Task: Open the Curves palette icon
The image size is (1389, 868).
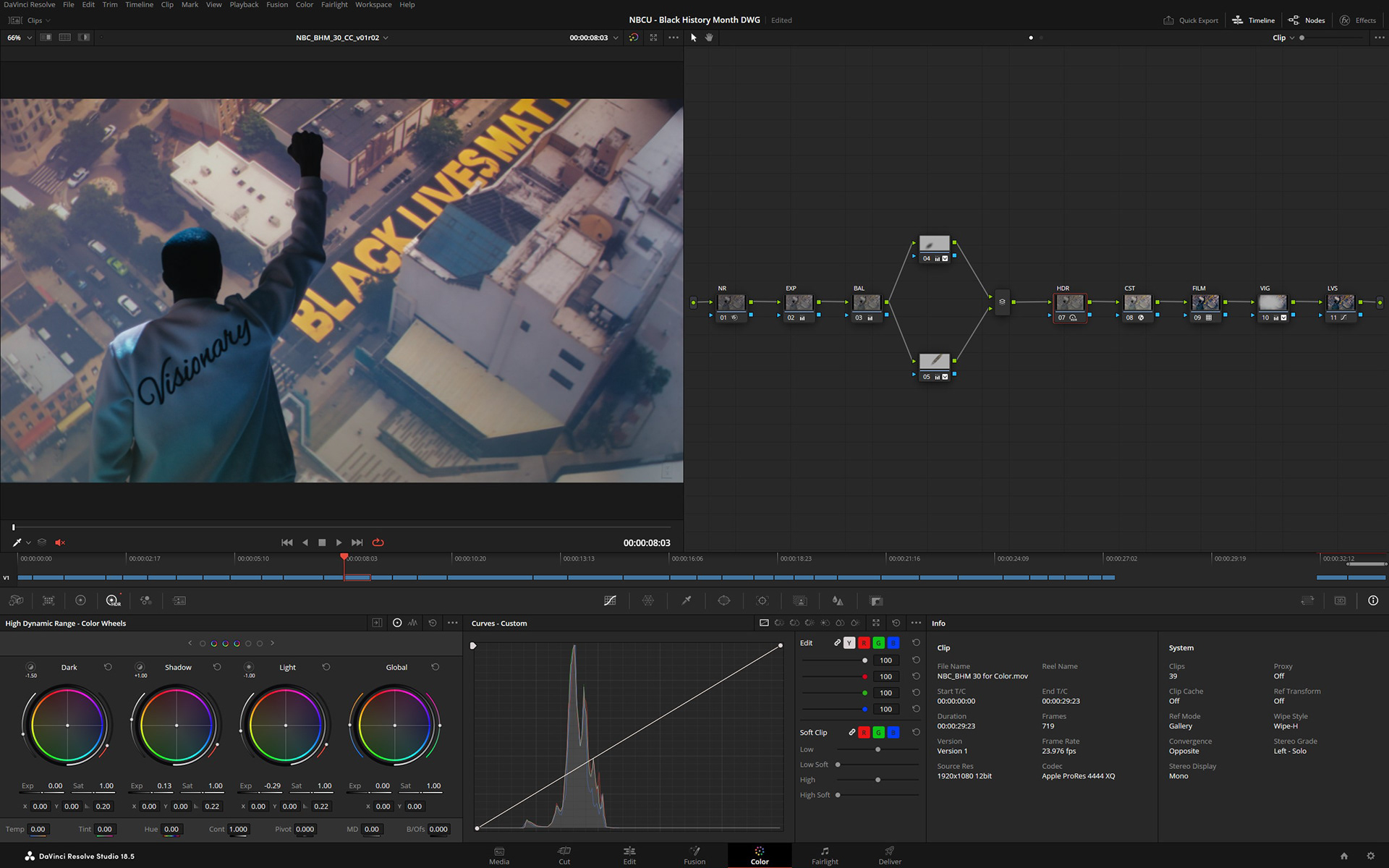Action: point(610,600)
